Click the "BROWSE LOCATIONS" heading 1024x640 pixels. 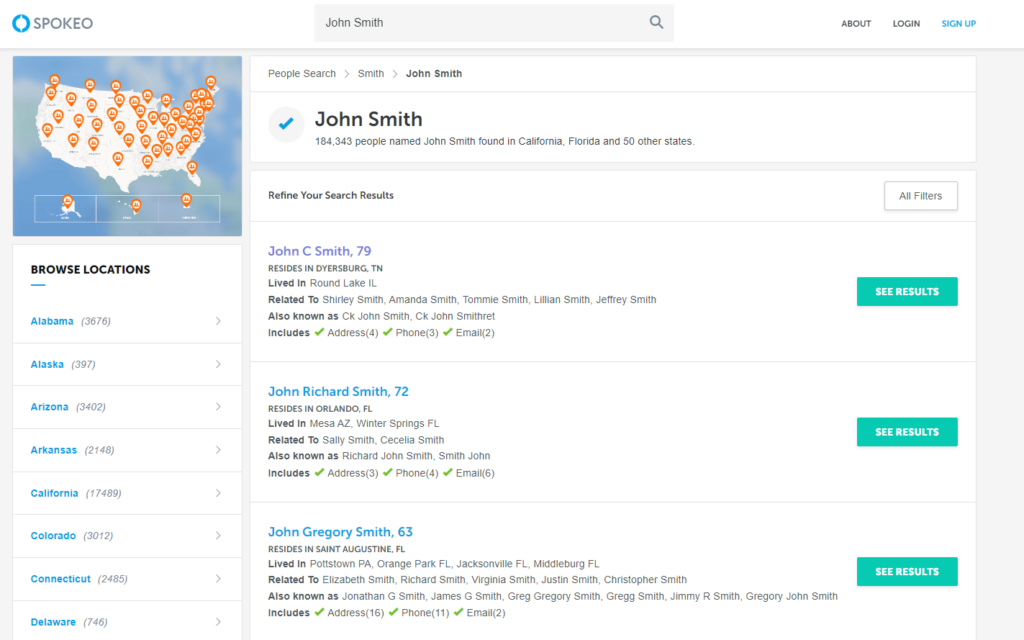coord(90,270)
